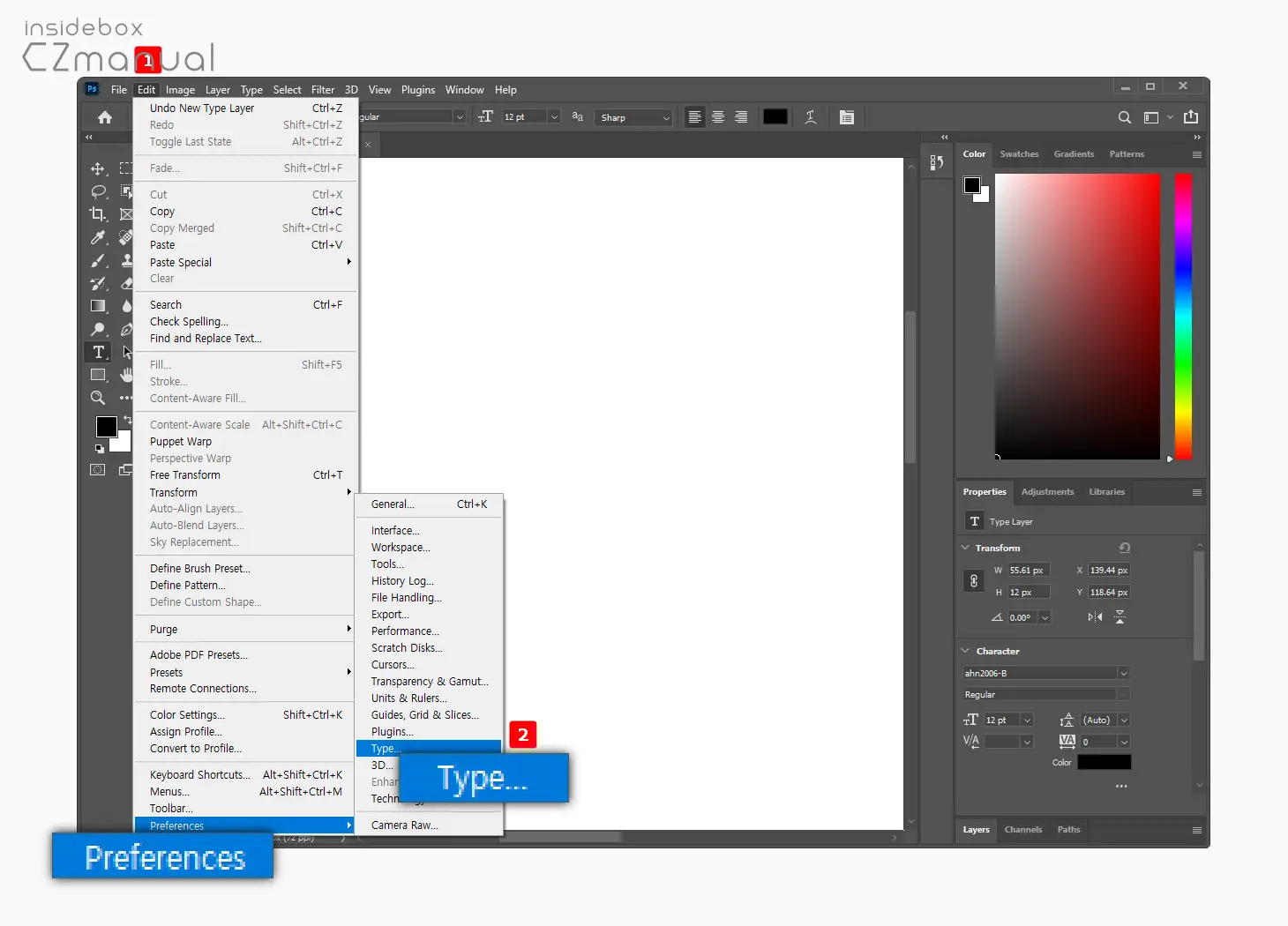The image size is (1288, 926).
Task: Click the X position field
Action: 1109,571
